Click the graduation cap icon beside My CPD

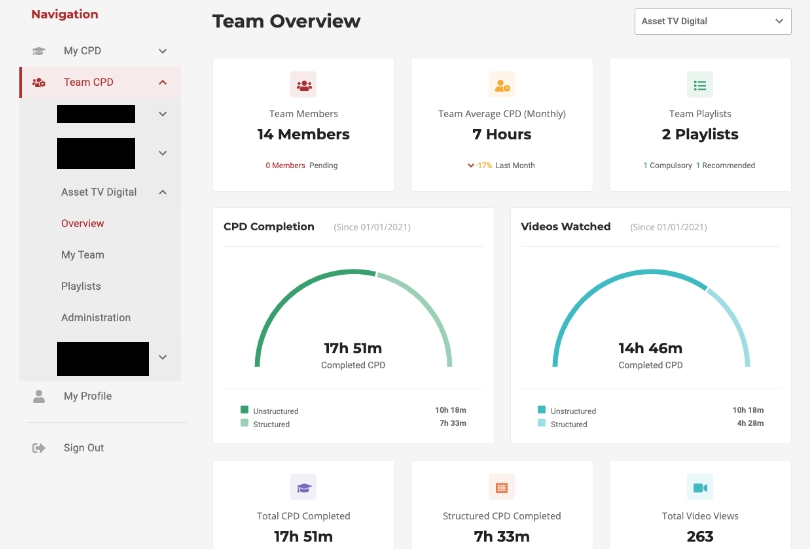(x=39, y=51)
